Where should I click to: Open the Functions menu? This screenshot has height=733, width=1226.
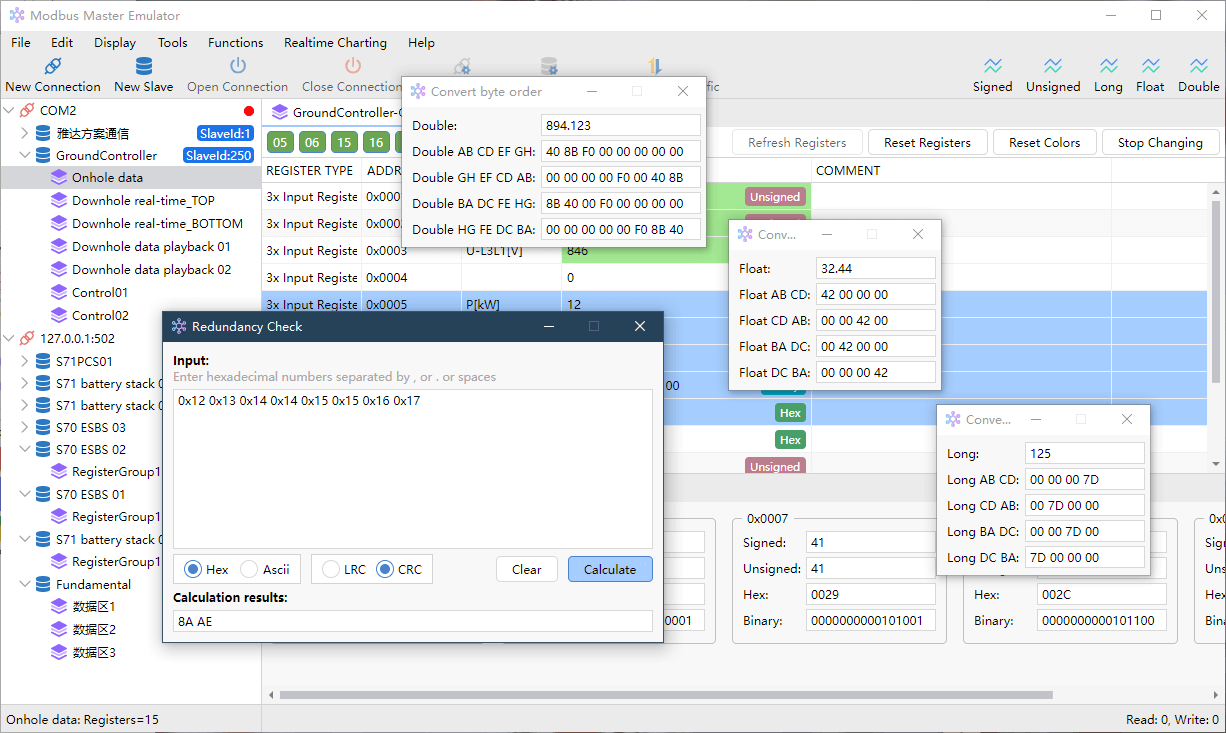point(236,43)
